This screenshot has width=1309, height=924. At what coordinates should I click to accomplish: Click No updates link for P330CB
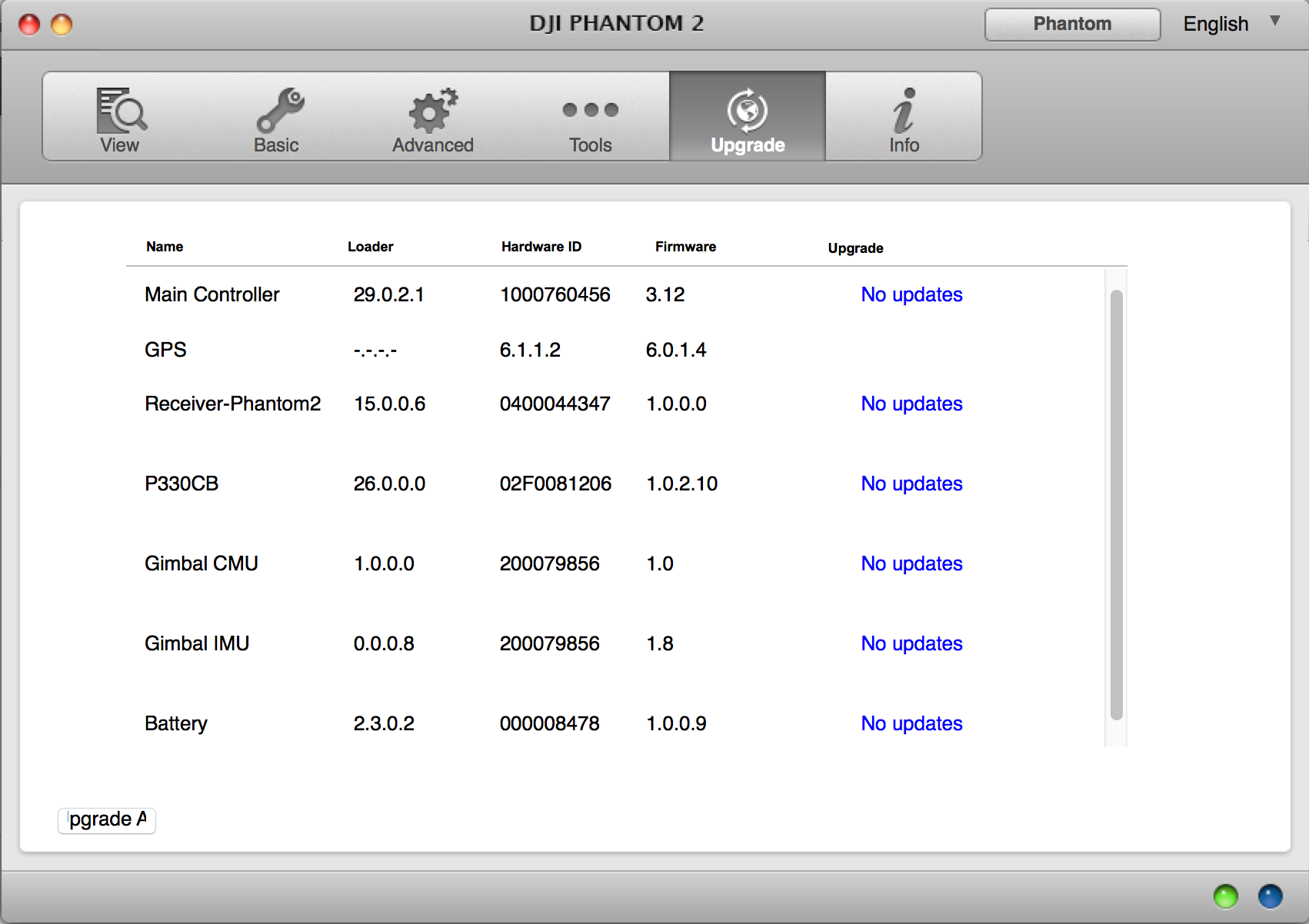pos(911,484)
